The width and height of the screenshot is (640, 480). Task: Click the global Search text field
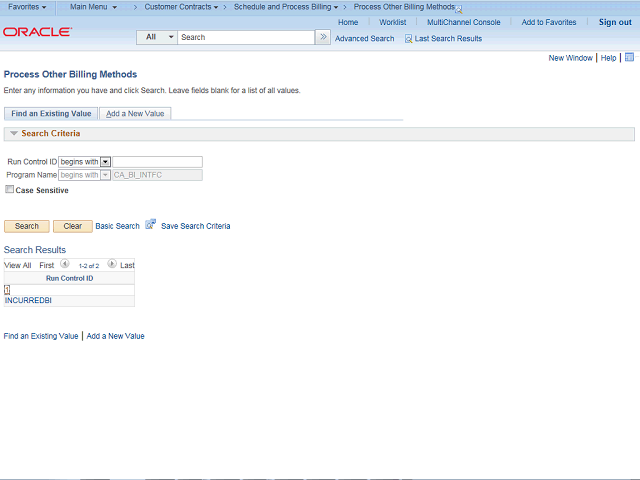(x=246, y=37)
